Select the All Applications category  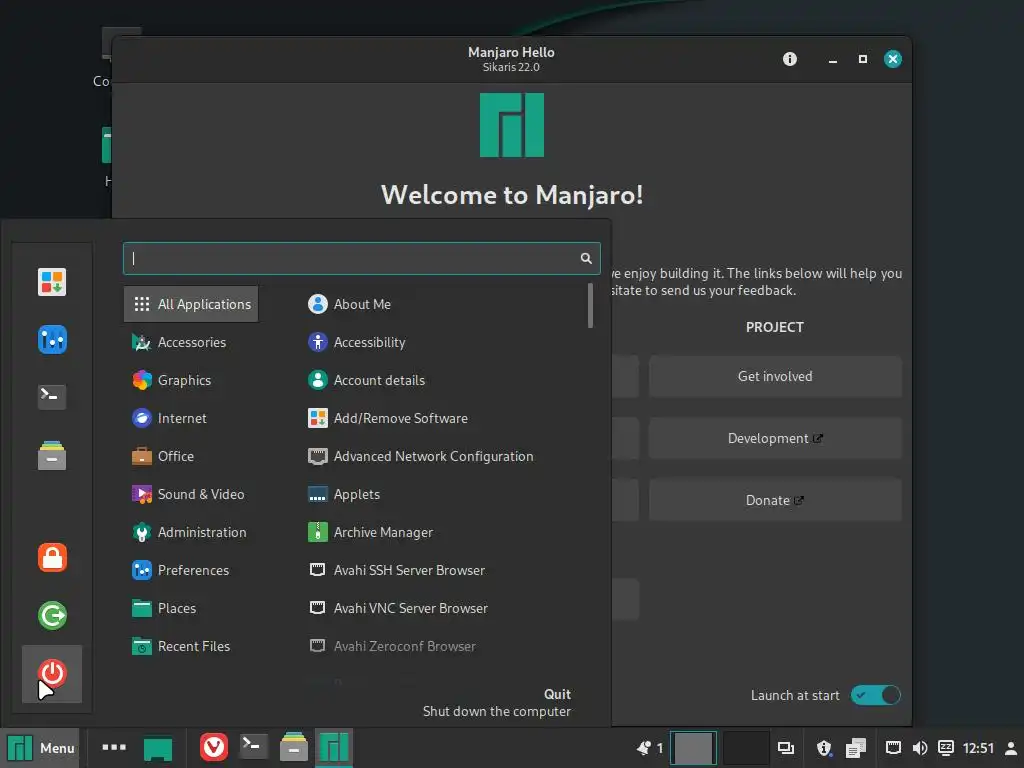pos(191,304)
